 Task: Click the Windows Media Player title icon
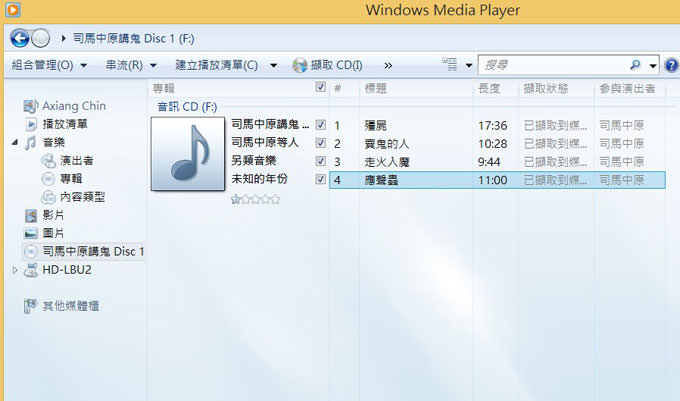click(13, 9)
